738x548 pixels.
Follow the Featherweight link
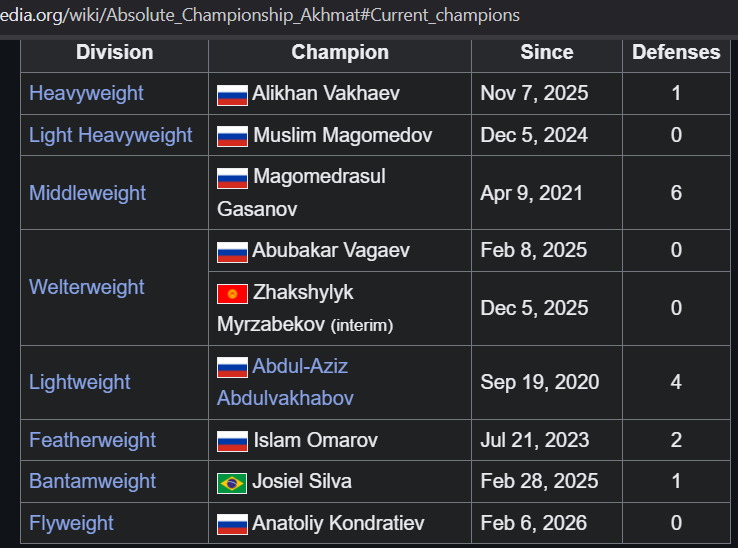point(92,440)
